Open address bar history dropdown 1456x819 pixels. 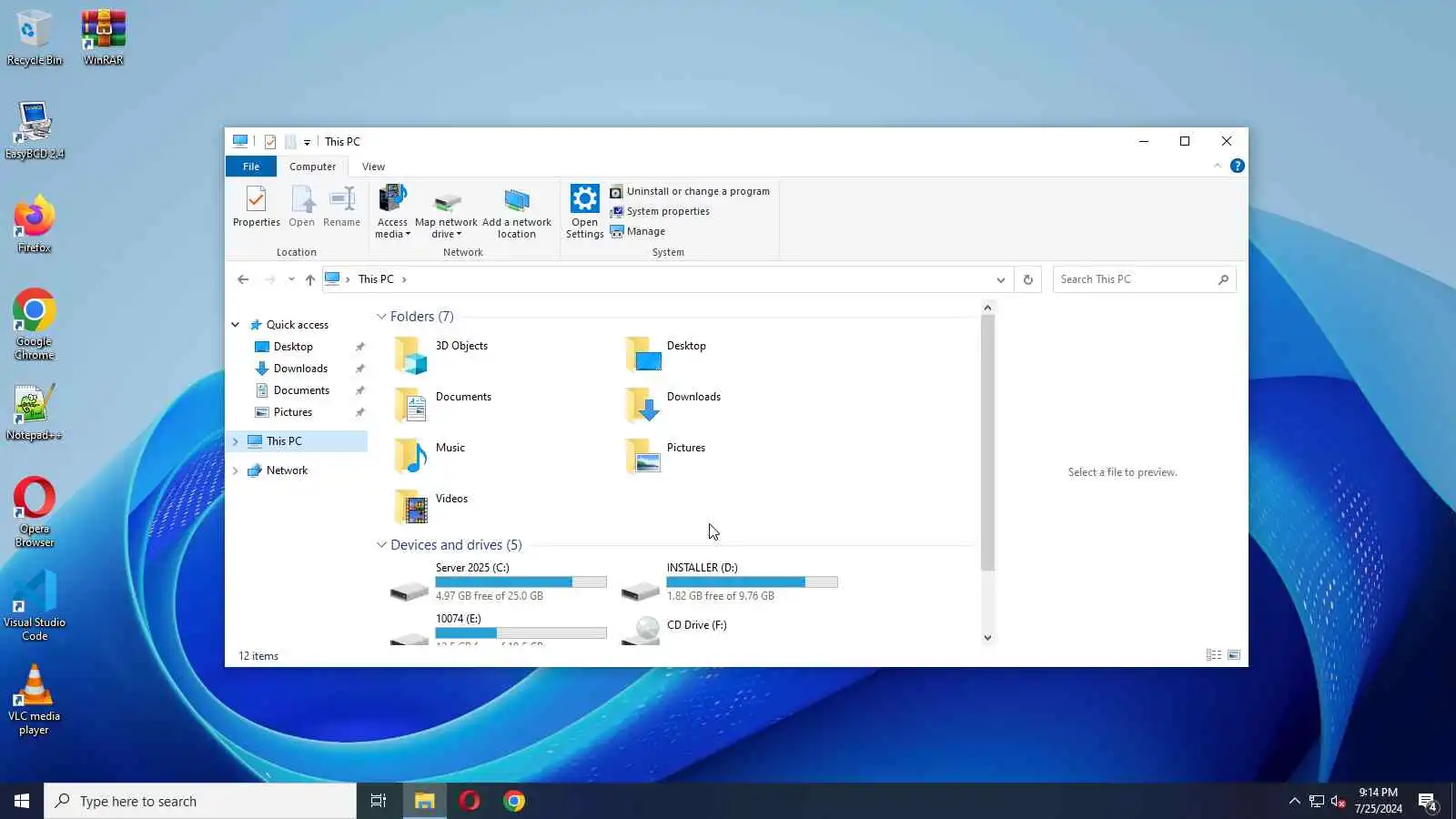pos(1000,279)
